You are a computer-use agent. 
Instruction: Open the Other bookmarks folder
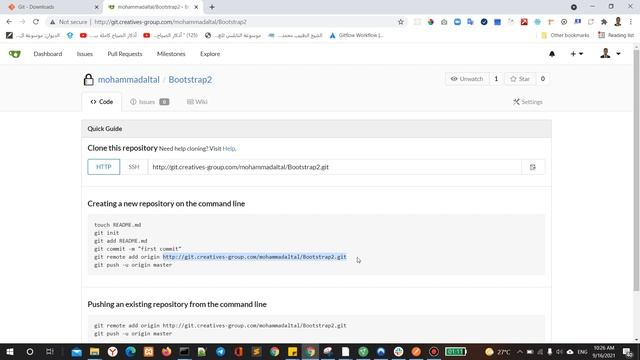[565, 36]
